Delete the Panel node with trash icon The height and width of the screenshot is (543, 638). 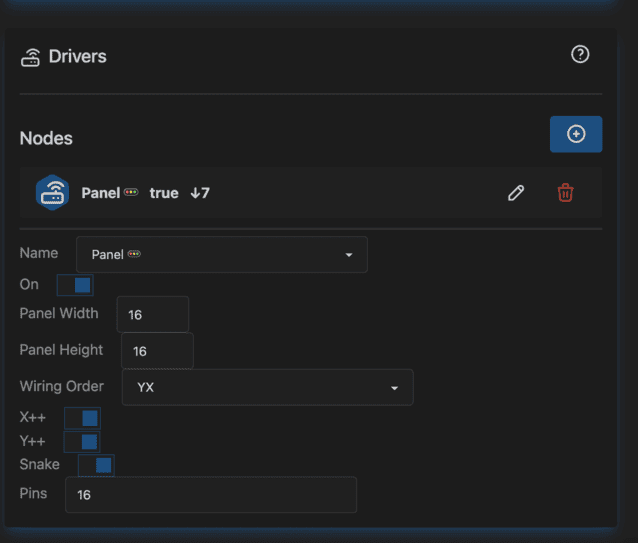tap(565, 193)
